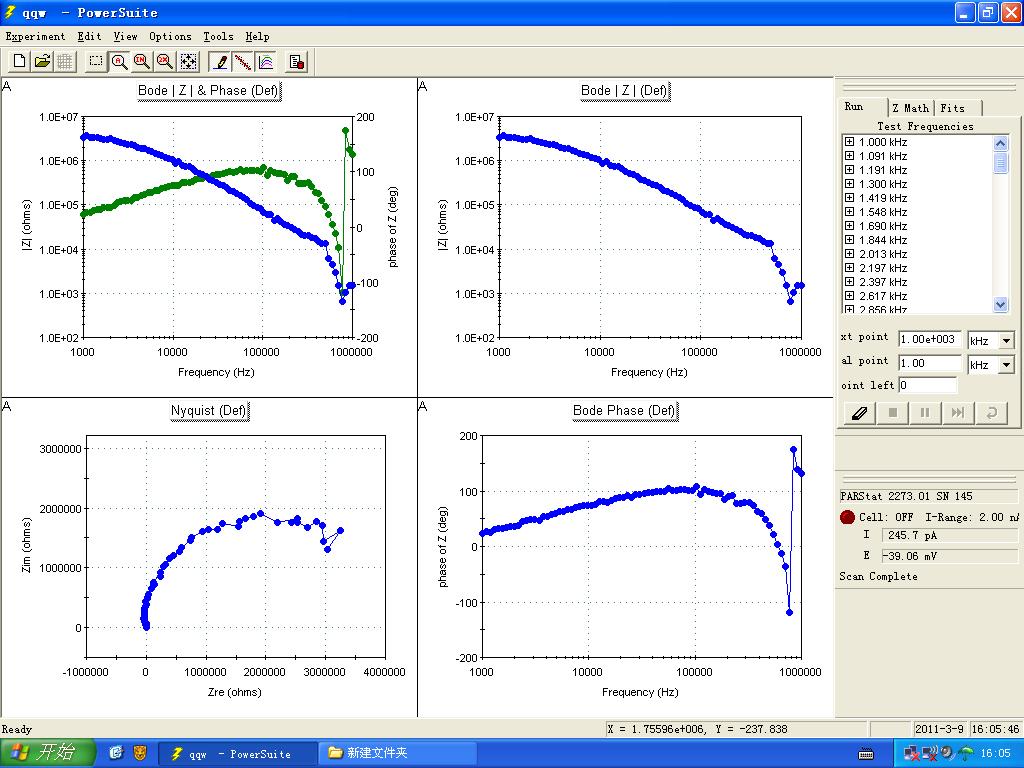1024x768 pixels.
Task: Click the eraser icon in the Run panel
Action: 859,413
